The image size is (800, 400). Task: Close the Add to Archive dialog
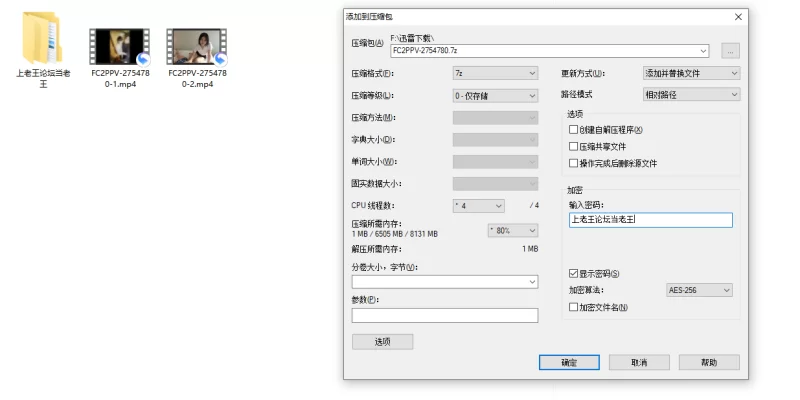click(738, 17)
